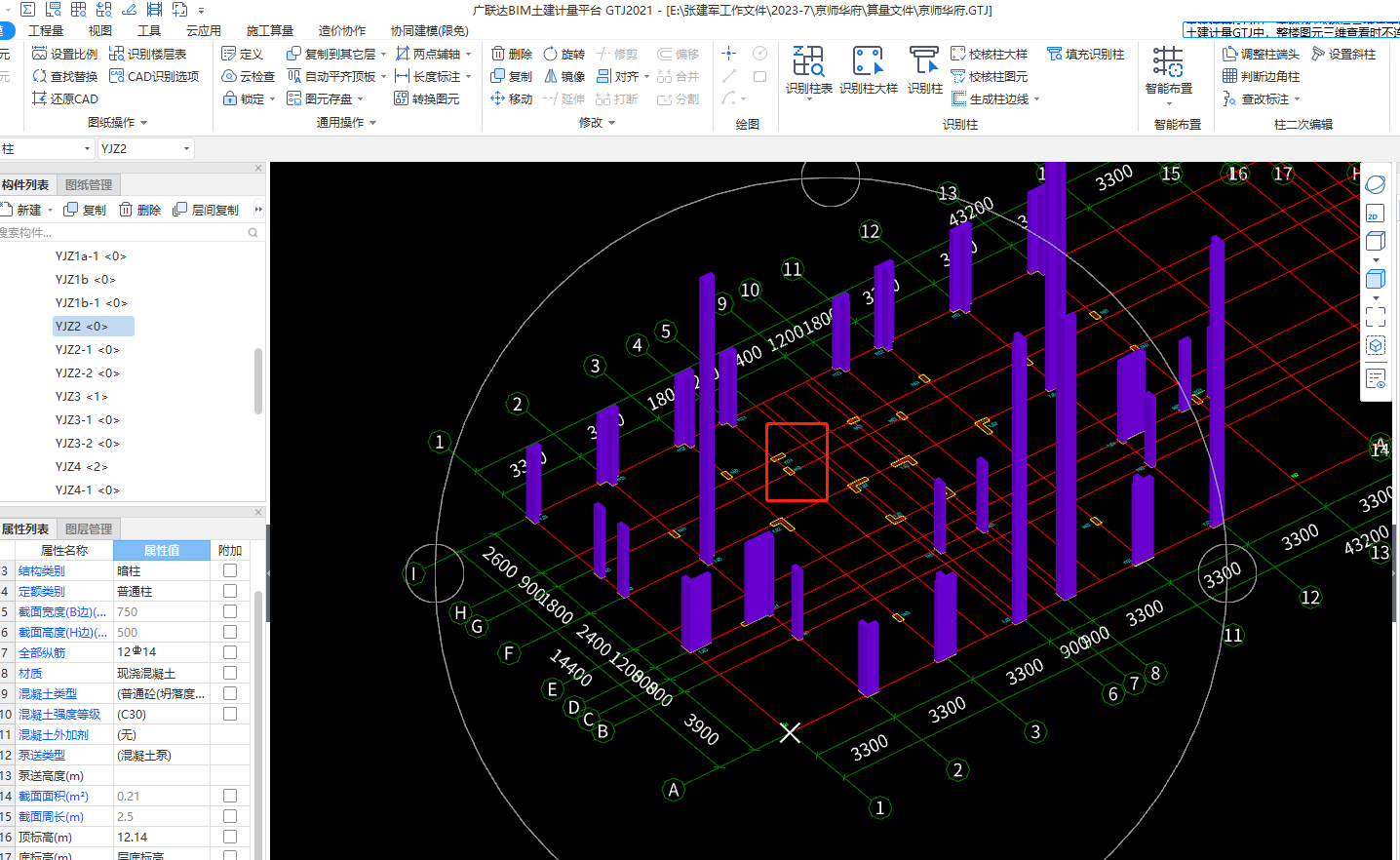Toggle 附加 checkbox for 截面宽度 row
Image resolution: width=1400 pixels, height=860 pixels.
coord(230,611)
